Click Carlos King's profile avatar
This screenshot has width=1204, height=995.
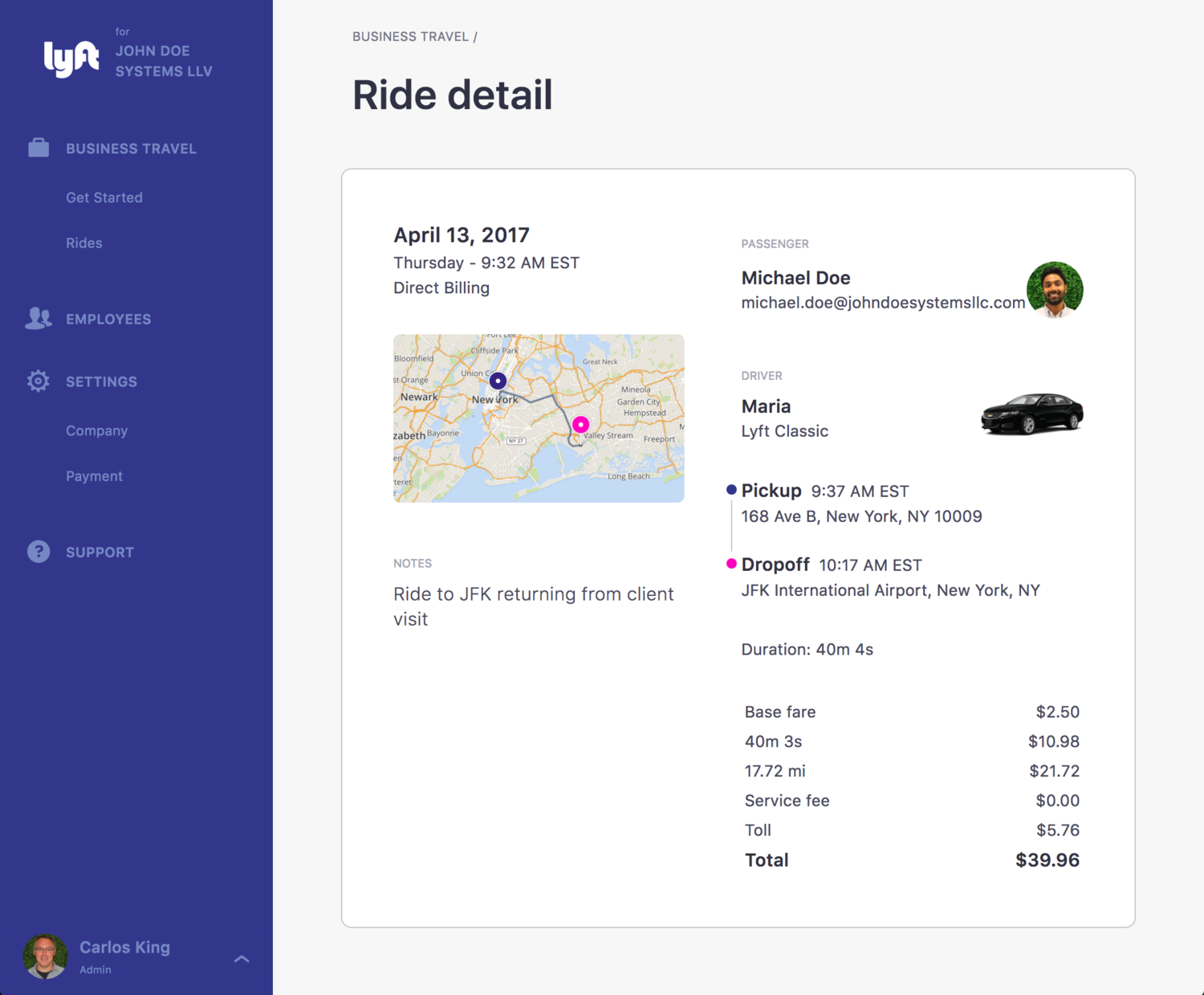pos(46,957)
